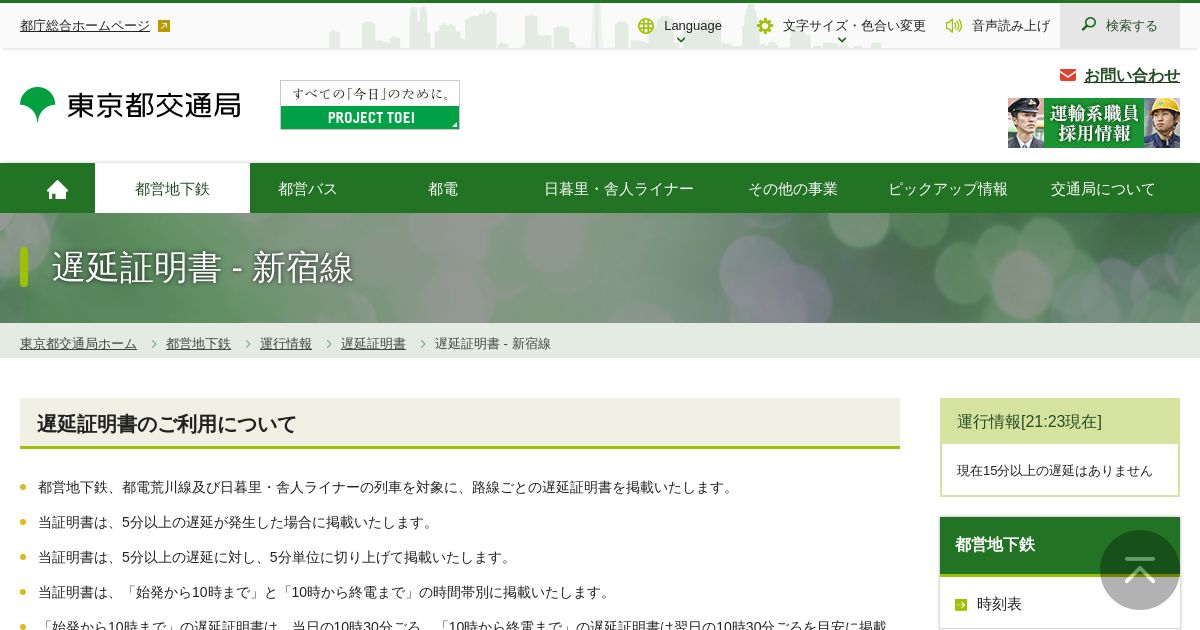Select the 交通局について navigation tab
Screen dimensions: 1200x630
[1103, 189]
